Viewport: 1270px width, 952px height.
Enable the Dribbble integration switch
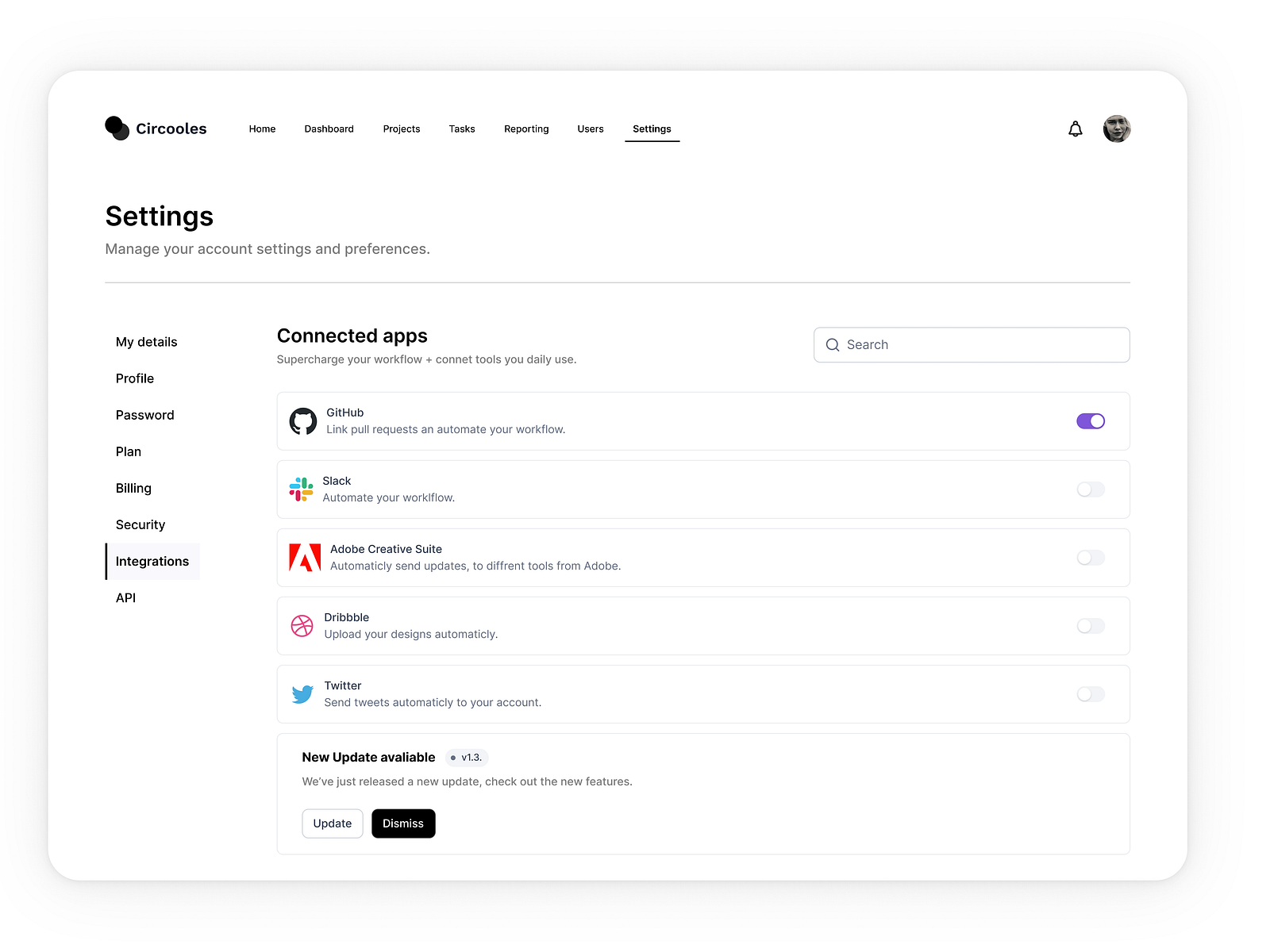coord(1091,626)
